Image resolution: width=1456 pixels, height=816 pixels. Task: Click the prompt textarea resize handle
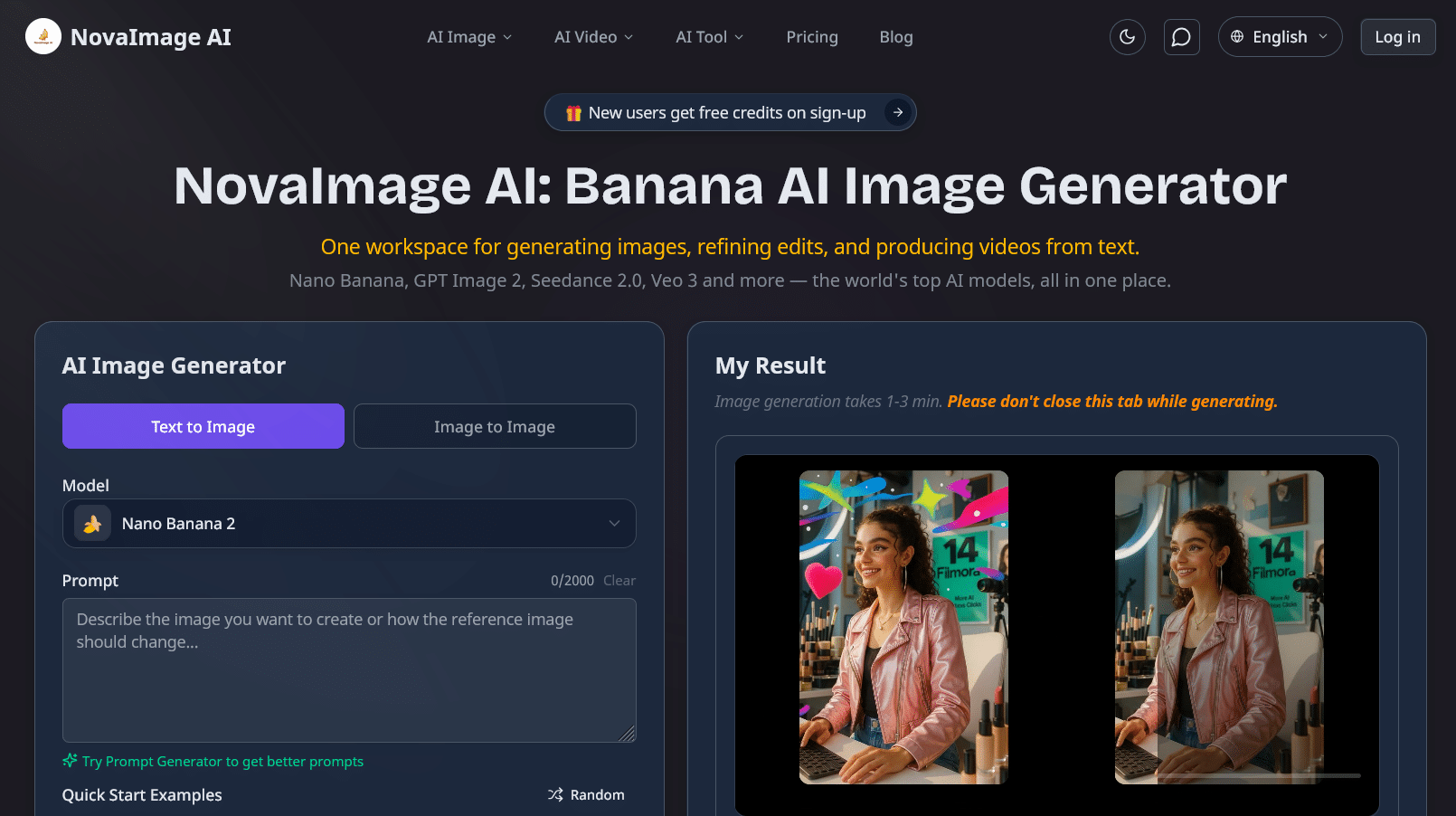(628, 734)
